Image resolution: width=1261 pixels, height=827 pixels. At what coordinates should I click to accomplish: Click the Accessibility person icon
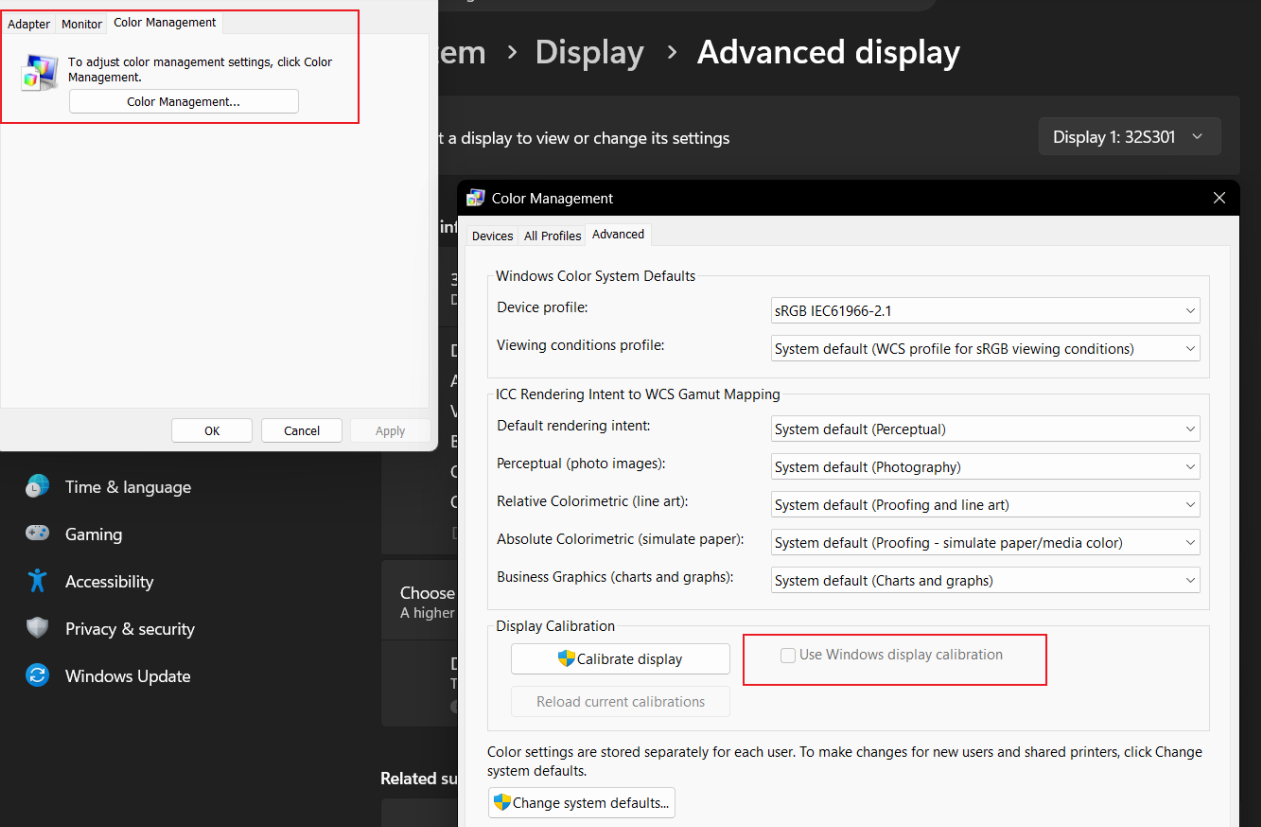(x=38, y=581)
